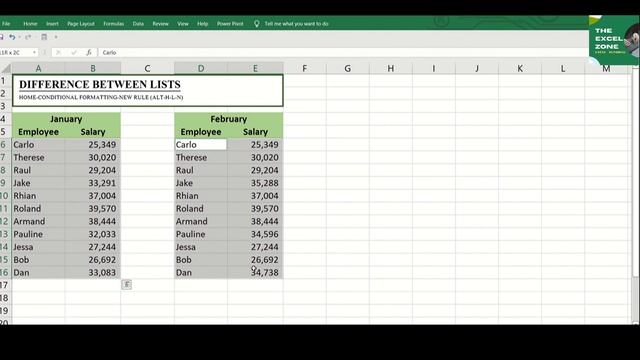Image resolution: width=640 pixels, height=360 pixels.
Task: Open the Help tab
Action: pos(202,24)
